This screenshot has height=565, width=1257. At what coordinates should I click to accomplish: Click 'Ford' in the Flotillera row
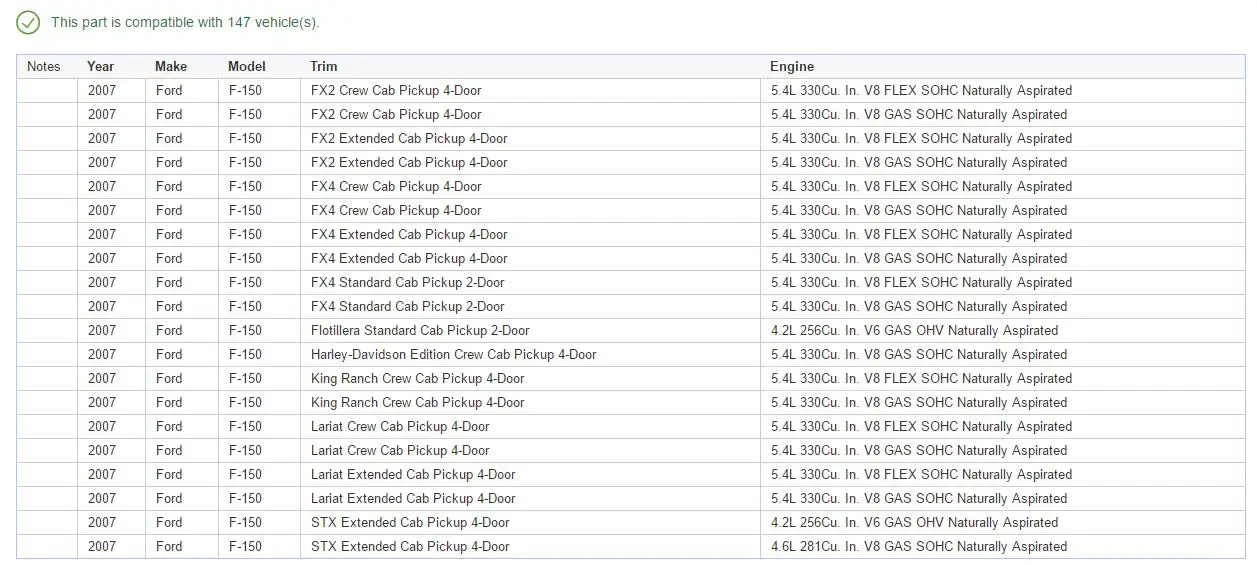coord(169,330)
